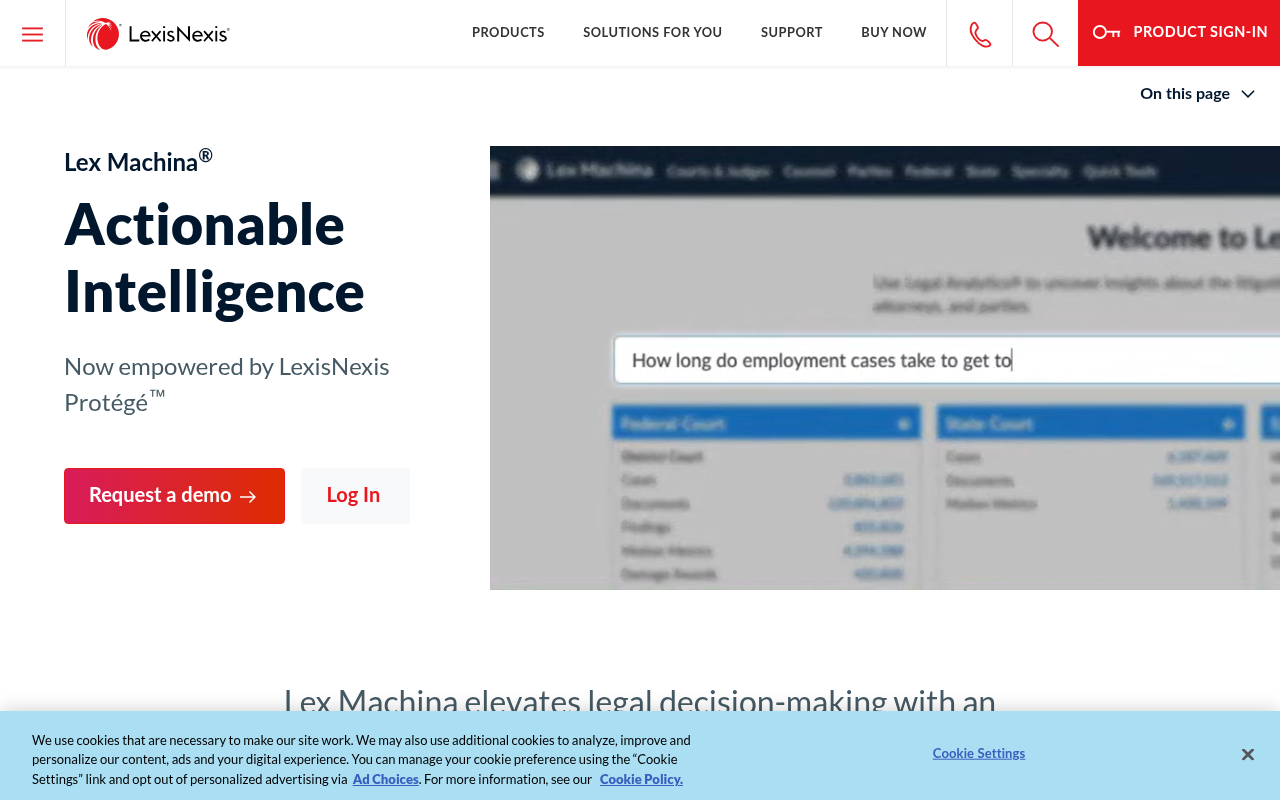Viewport: 1280px width, 800px height.
Task: Select SUPPORT in the top navigation
Action: (791, 32)
